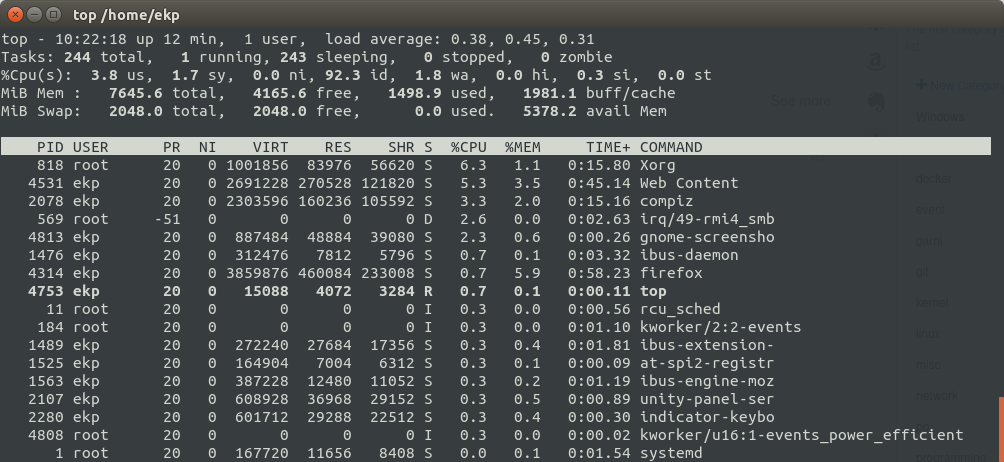Select the 10:22:18 time in the header
Screen dimensions: 1004x462
pyautogui.click(x=90, y=39)
